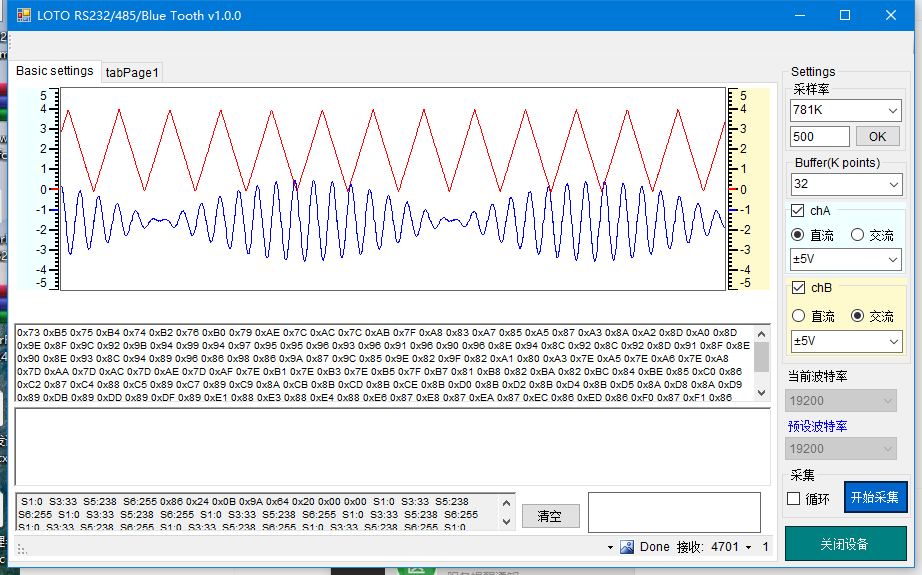Toggle the chA checkbox

(798, 210)
